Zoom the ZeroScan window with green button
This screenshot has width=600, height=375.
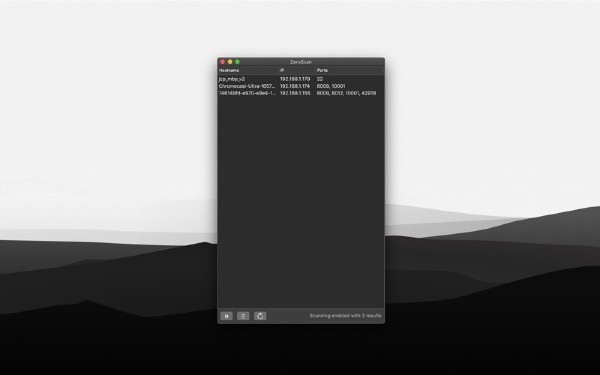pos(237,62)
